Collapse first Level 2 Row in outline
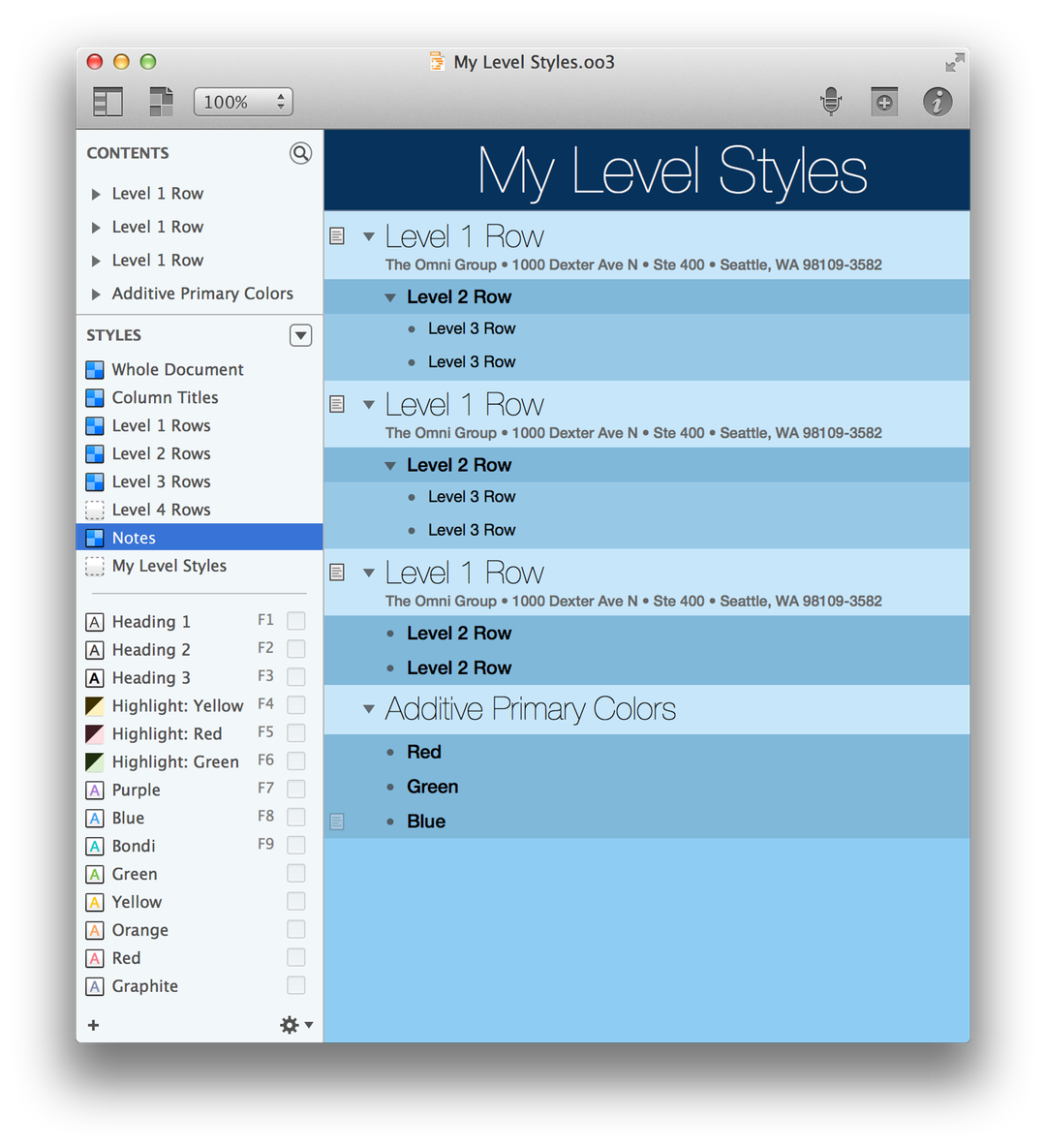 coord(391,297)
